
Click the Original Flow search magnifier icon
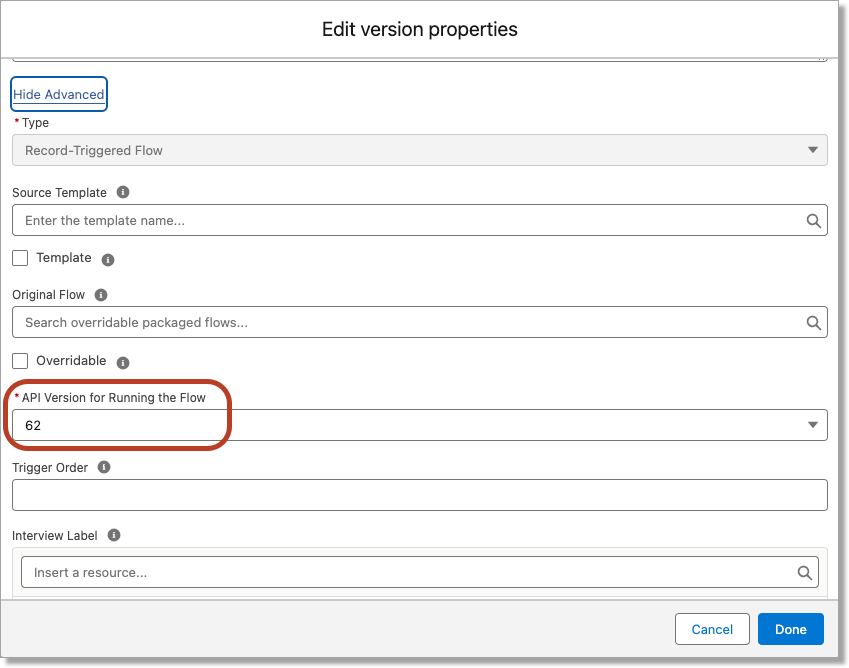814,323
